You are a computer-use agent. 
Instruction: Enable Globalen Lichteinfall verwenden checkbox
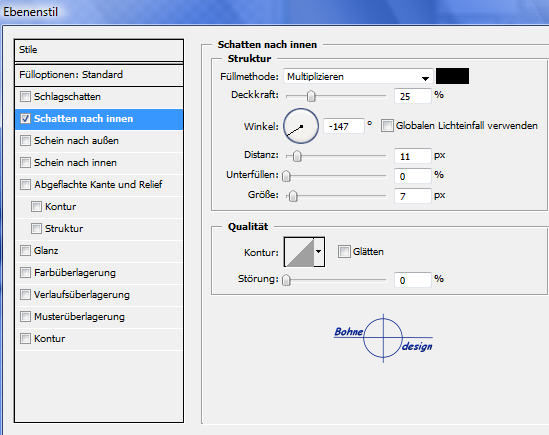coord(387,125)
